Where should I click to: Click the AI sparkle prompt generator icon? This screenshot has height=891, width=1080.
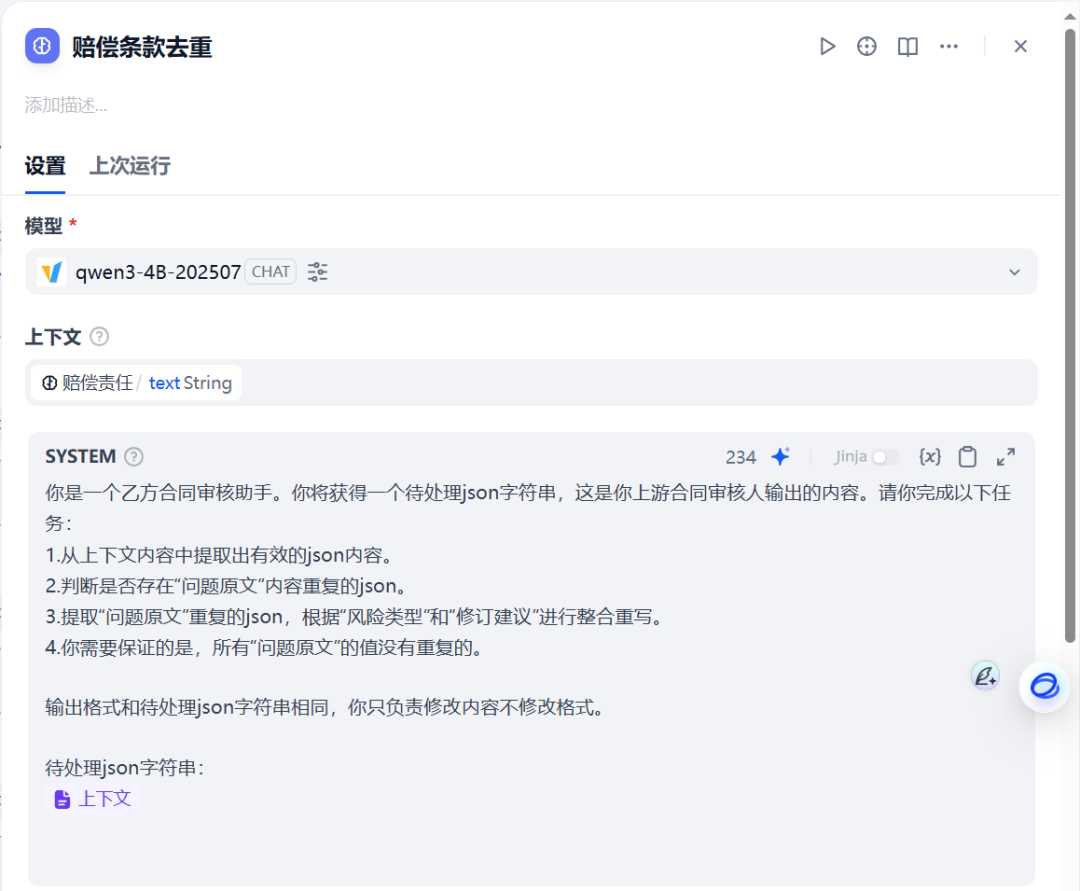pos(780,456)
